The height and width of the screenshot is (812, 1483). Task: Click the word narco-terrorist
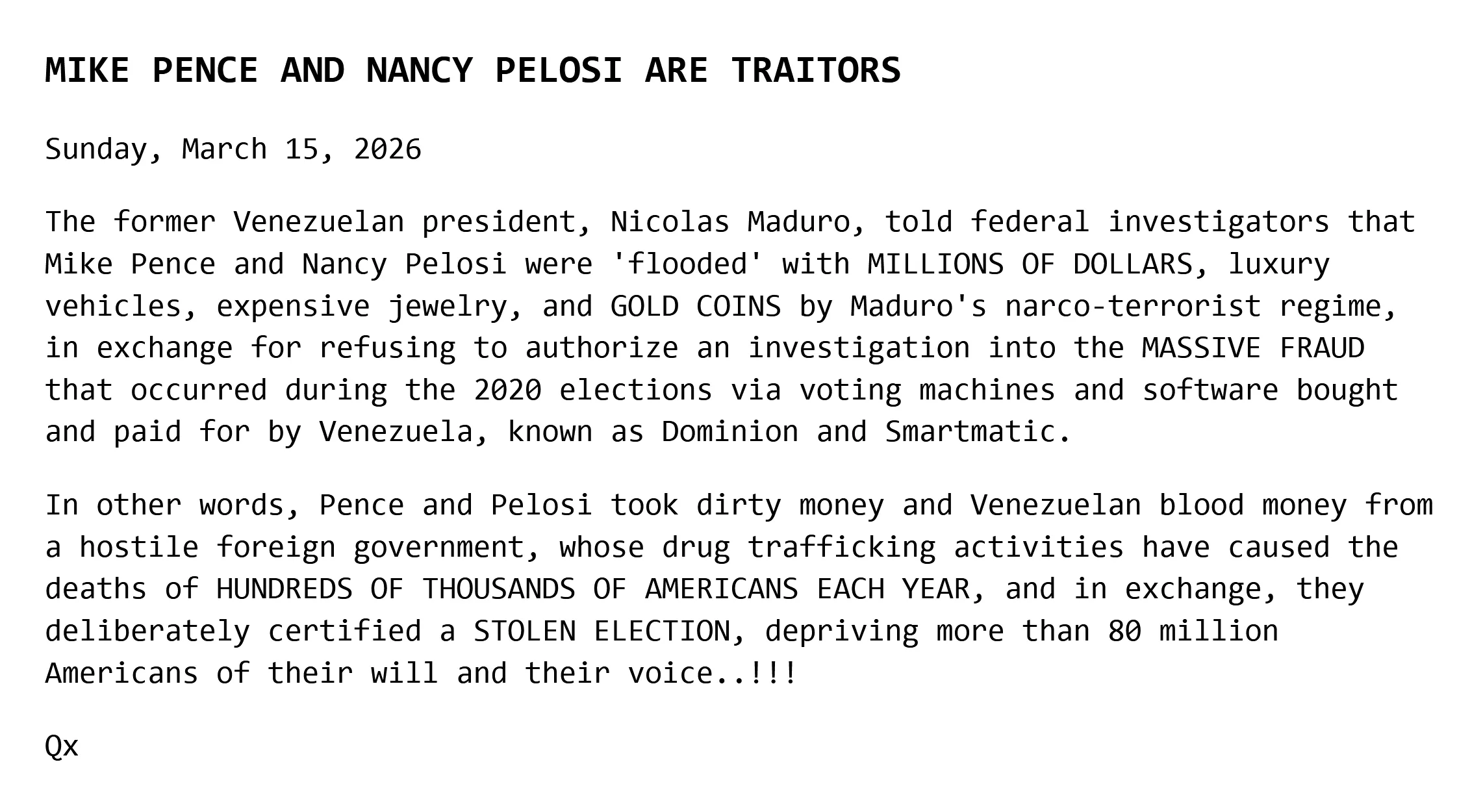[x=1133, y=306]
